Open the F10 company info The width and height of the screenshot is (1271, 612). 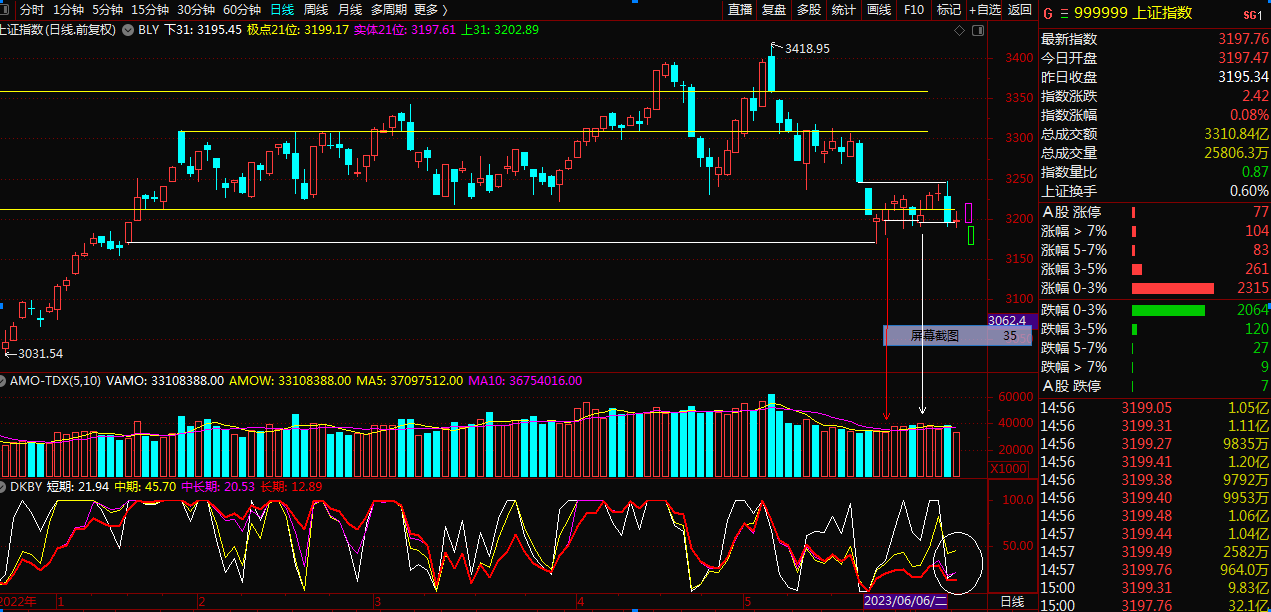[914, 9]
